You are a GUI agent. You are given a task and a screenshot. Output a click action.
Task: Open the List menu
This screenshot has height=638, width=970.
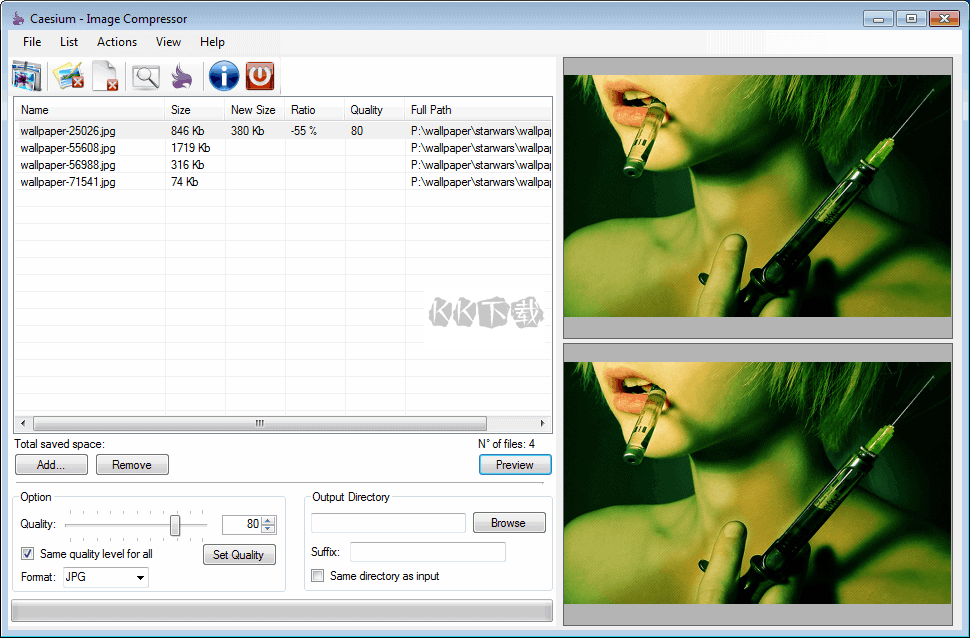69,42
